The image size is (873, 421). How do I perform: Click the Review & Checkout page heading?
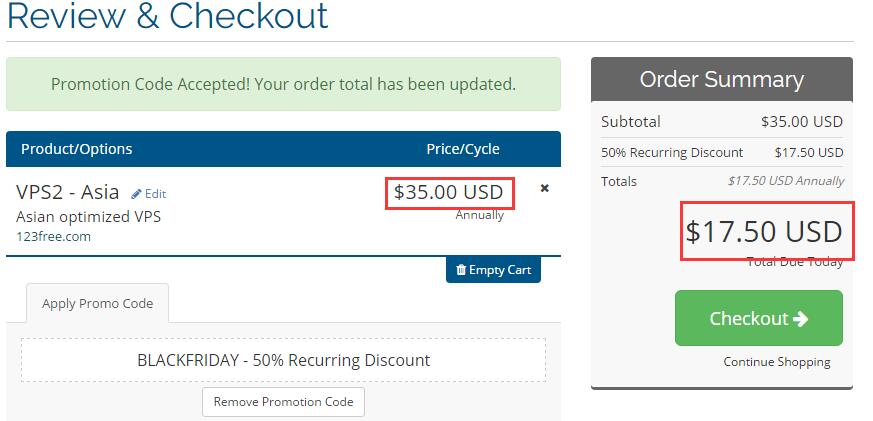coord(167,16)
